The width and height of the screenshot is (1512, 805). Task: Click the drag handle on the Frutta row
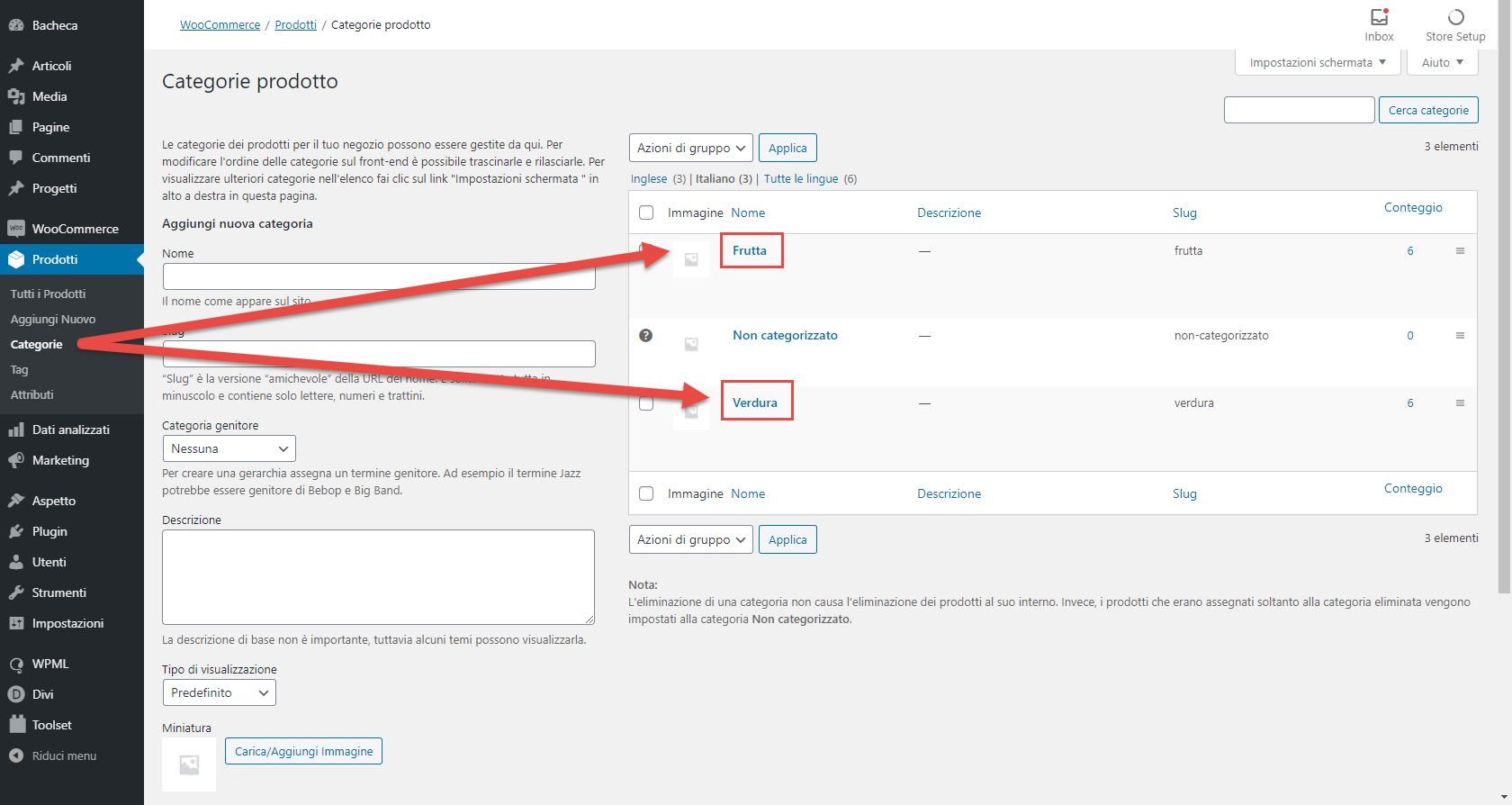tap(1460, 251)
